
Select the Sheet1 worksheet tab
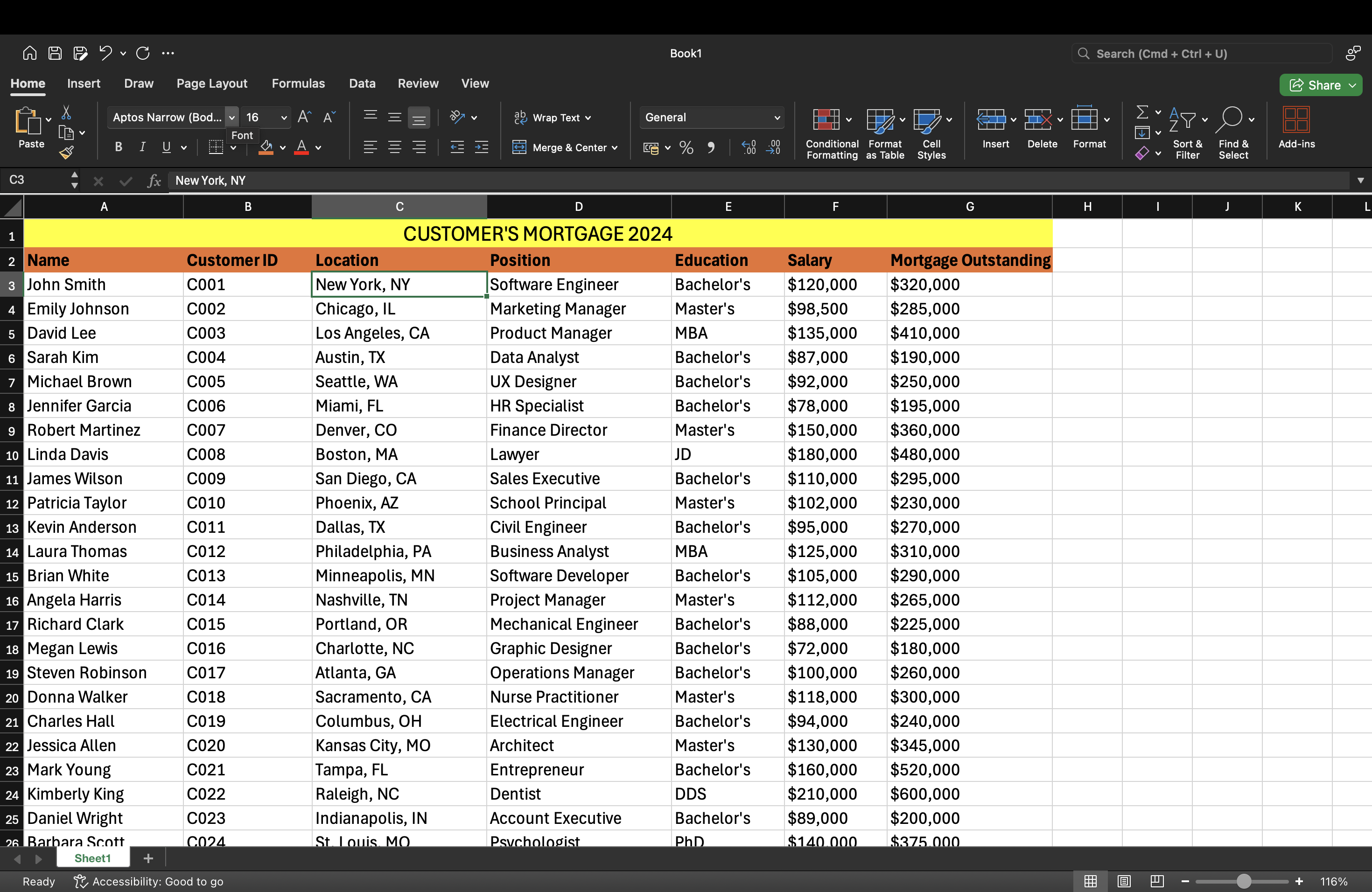tap(93, 858)
